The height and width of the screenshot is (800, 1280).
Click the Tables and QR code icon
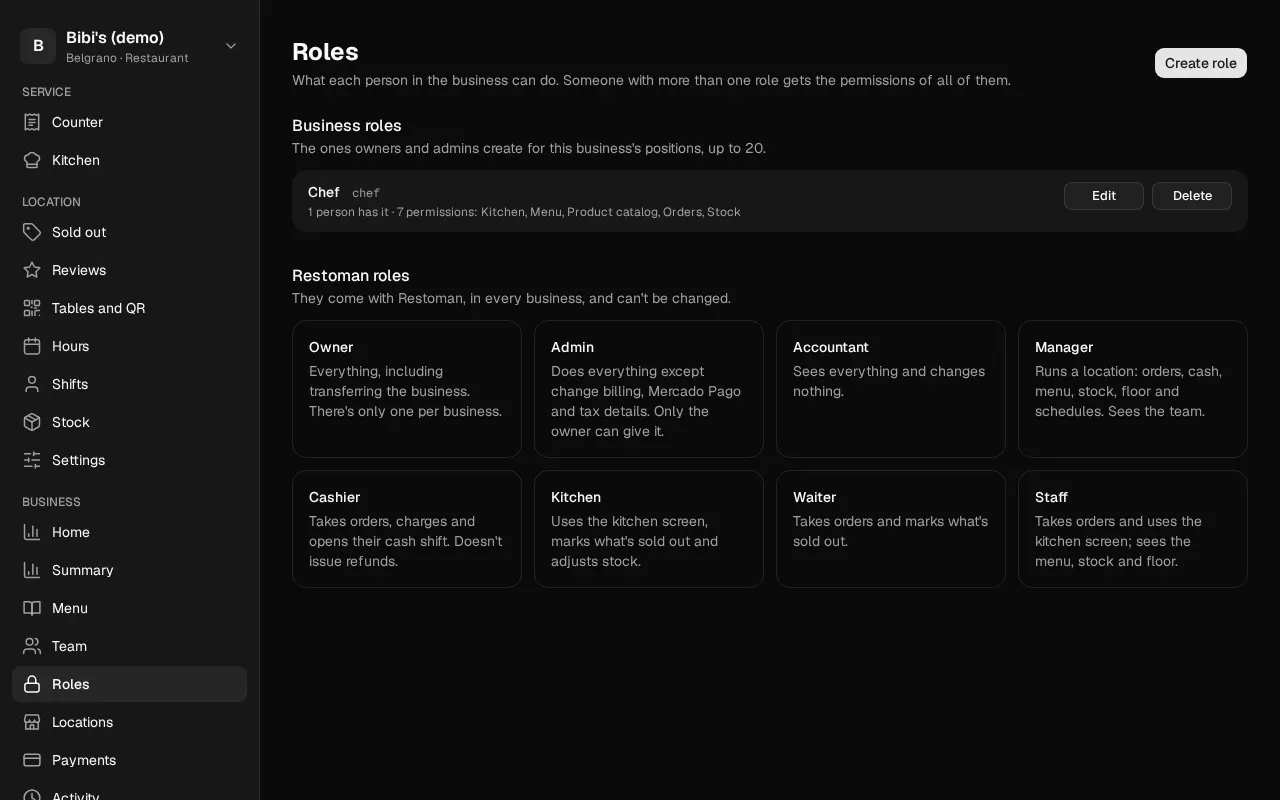[32, 308]
